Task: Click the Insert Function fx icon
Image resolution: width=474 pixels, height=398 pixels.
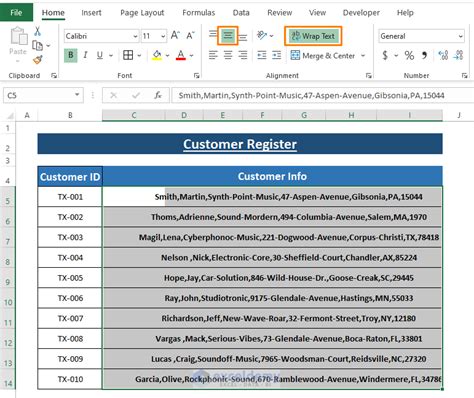Action: [x=158, y=95]
